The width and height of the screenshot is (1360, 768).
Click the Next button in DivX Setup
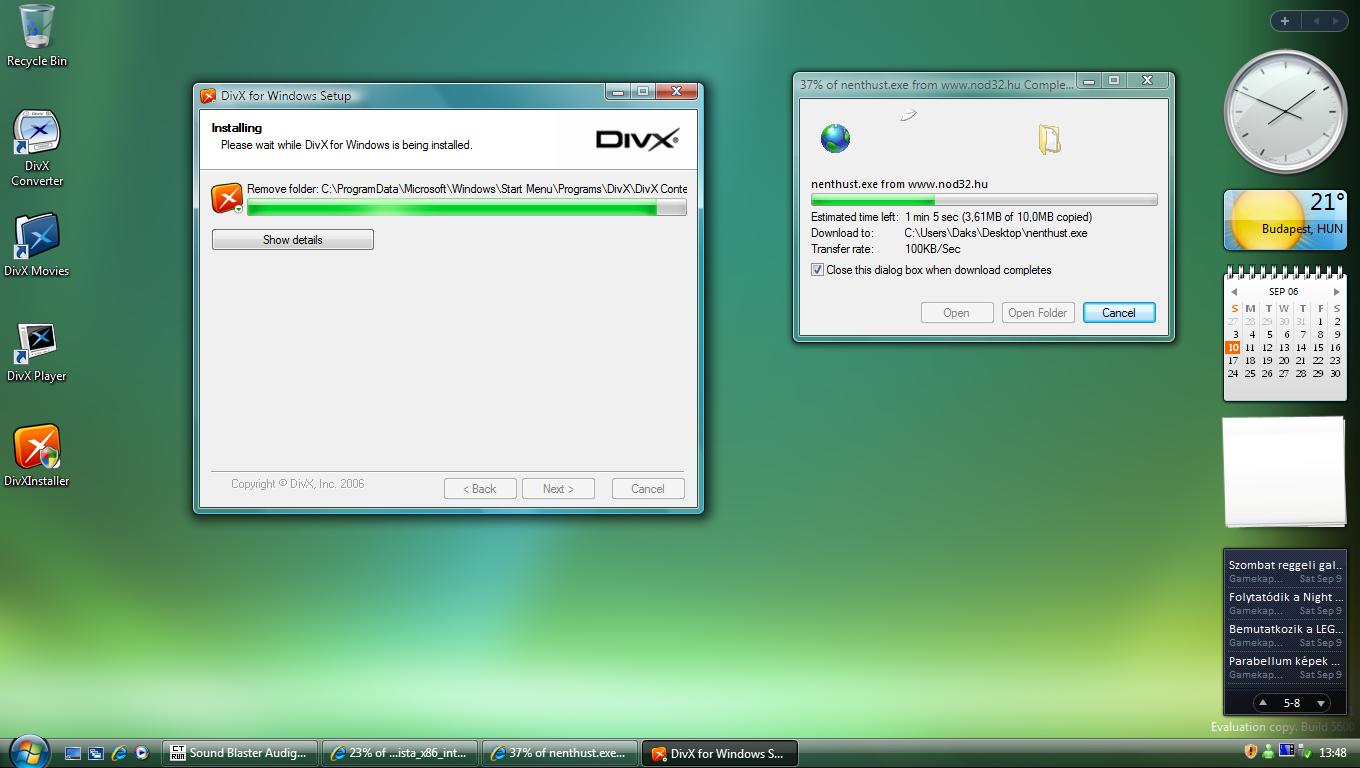click(x=558, y=489)
